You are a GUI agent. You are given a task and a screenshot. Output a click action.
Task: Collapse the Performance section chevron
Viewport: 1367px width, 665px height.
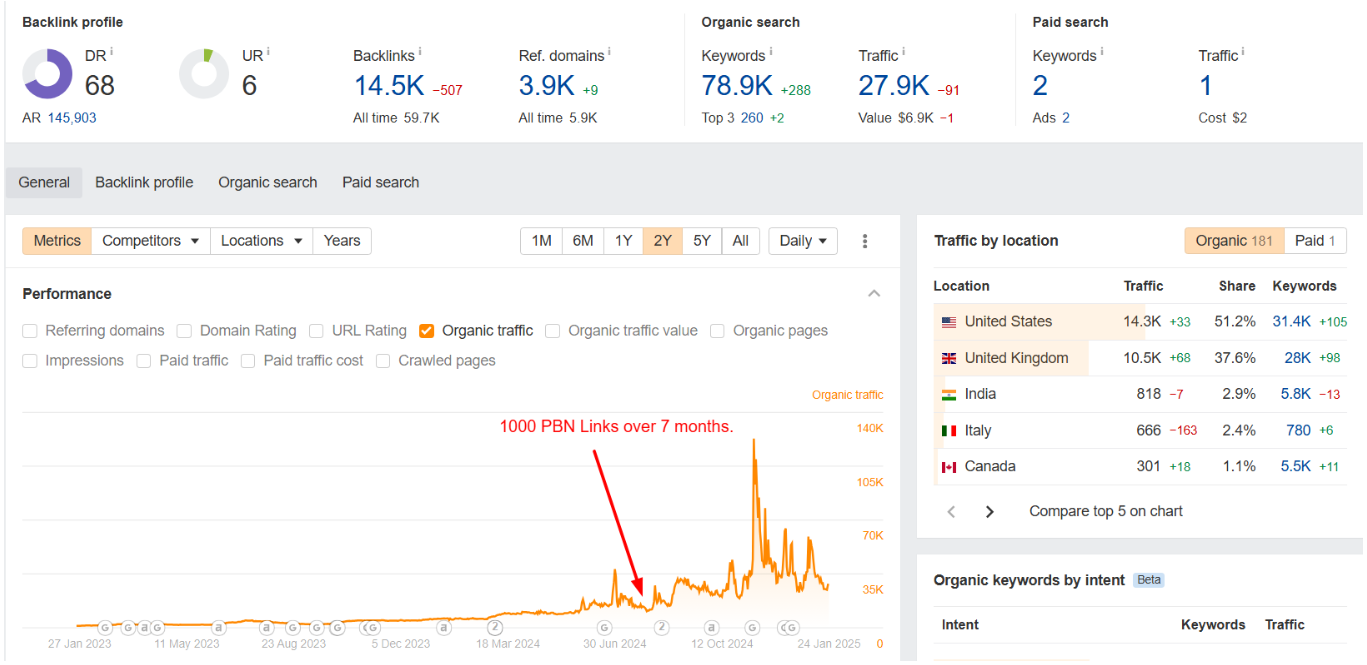pyautogui.click(x=874, y=294)
